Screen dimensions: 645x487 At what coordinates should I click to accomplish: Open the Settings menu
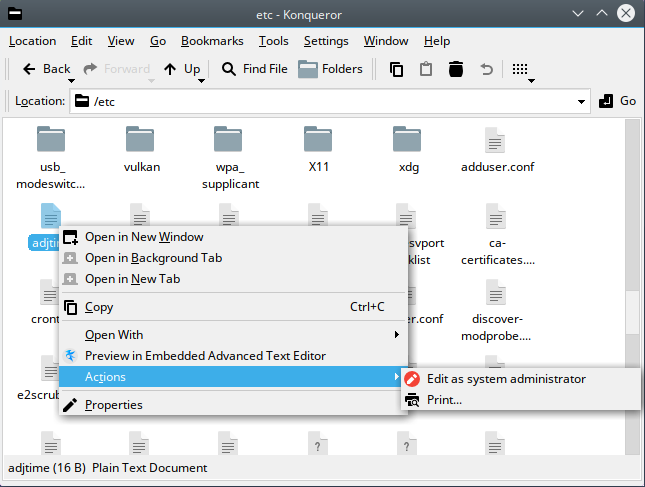(x=326, y=41)
